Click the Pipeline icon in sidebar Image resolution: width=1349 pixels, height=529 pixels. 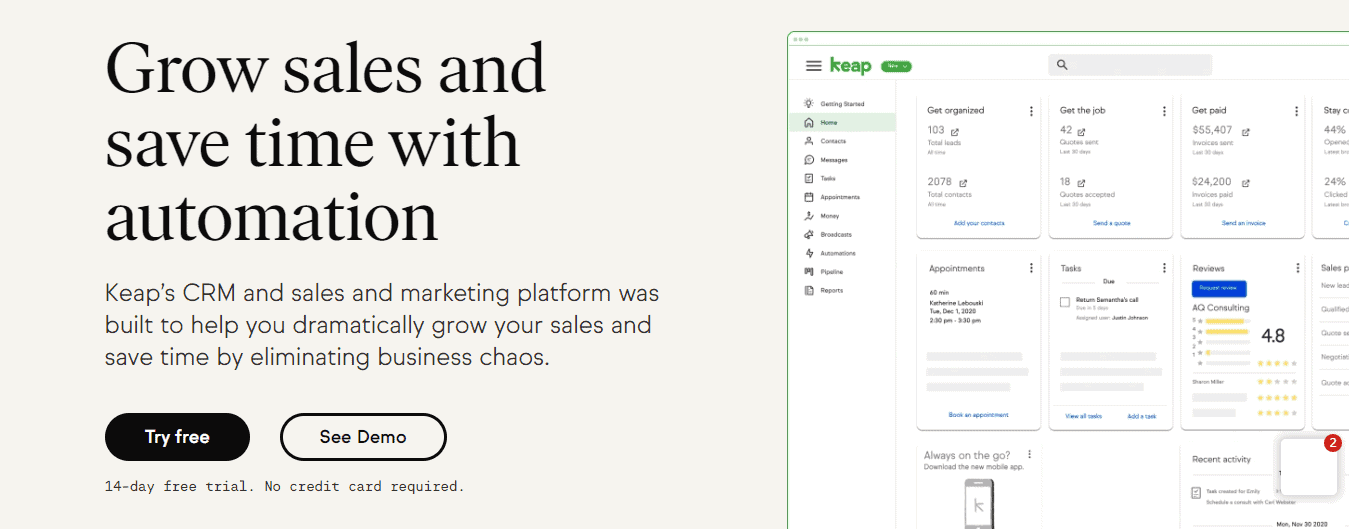tap(809, 272)
